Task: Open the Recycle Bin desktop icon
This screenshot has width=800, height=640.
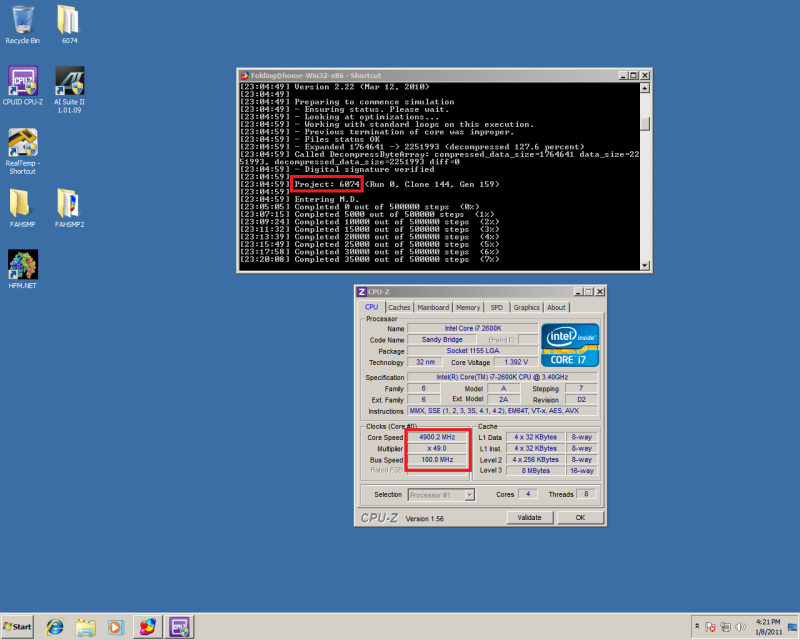Action: 22,24
